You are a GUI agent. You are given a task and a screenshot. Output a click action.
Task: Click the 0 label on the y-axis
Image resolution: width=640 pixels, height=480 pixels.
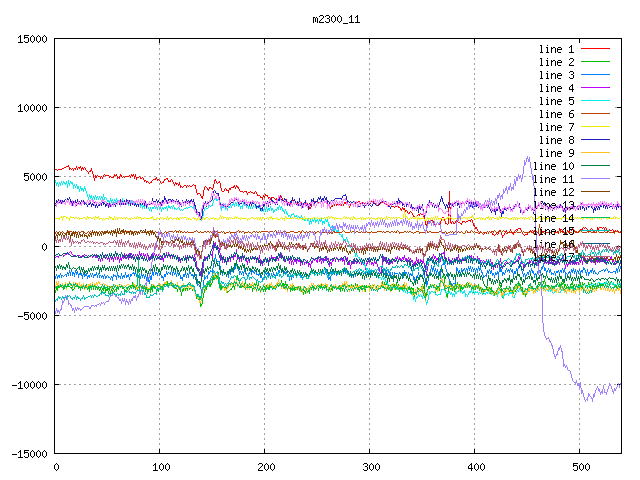(x=45, y=246)
